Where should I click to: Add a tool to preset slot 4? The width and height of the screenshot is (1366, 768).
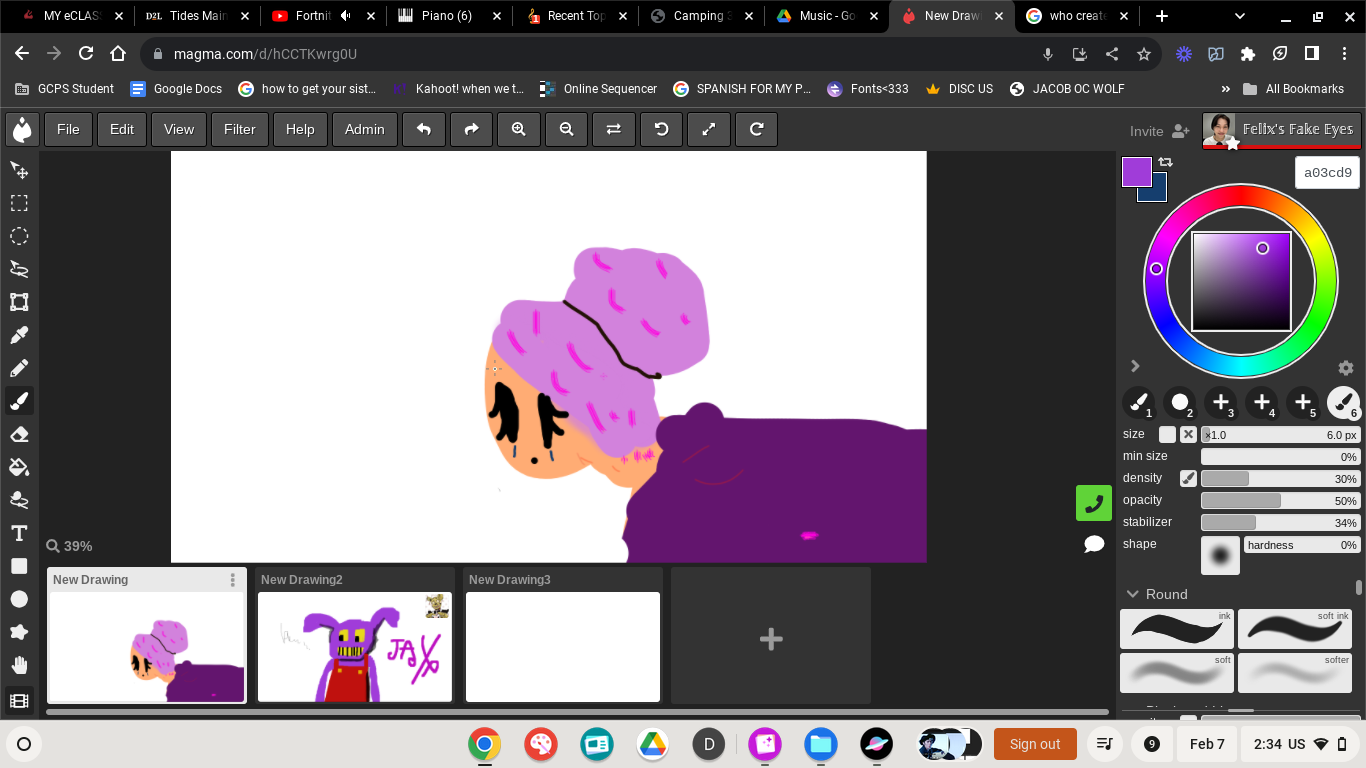tap(1262, 403)
